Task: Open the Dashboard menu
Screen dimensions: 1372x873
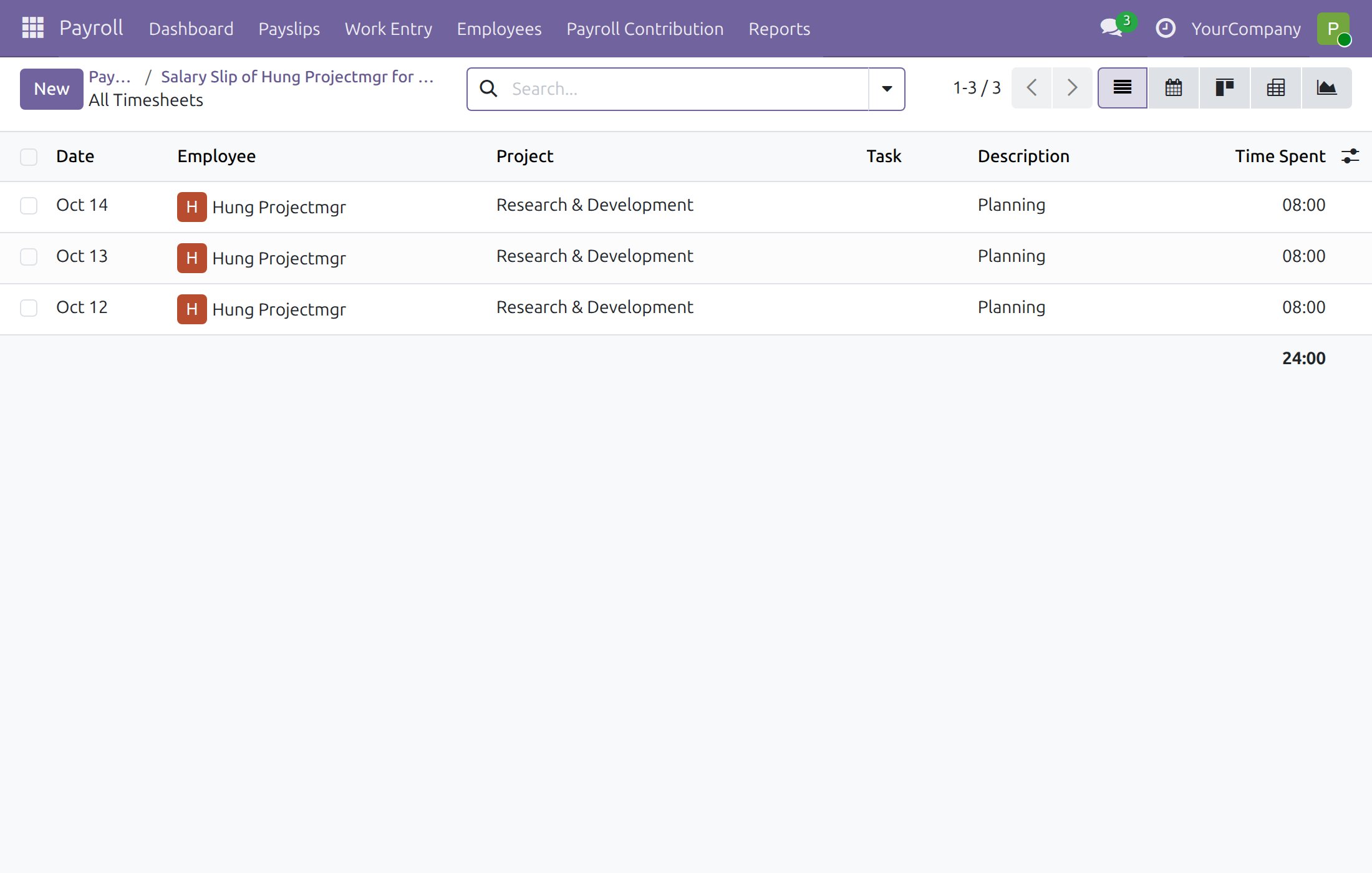Action: pos(191,29)
